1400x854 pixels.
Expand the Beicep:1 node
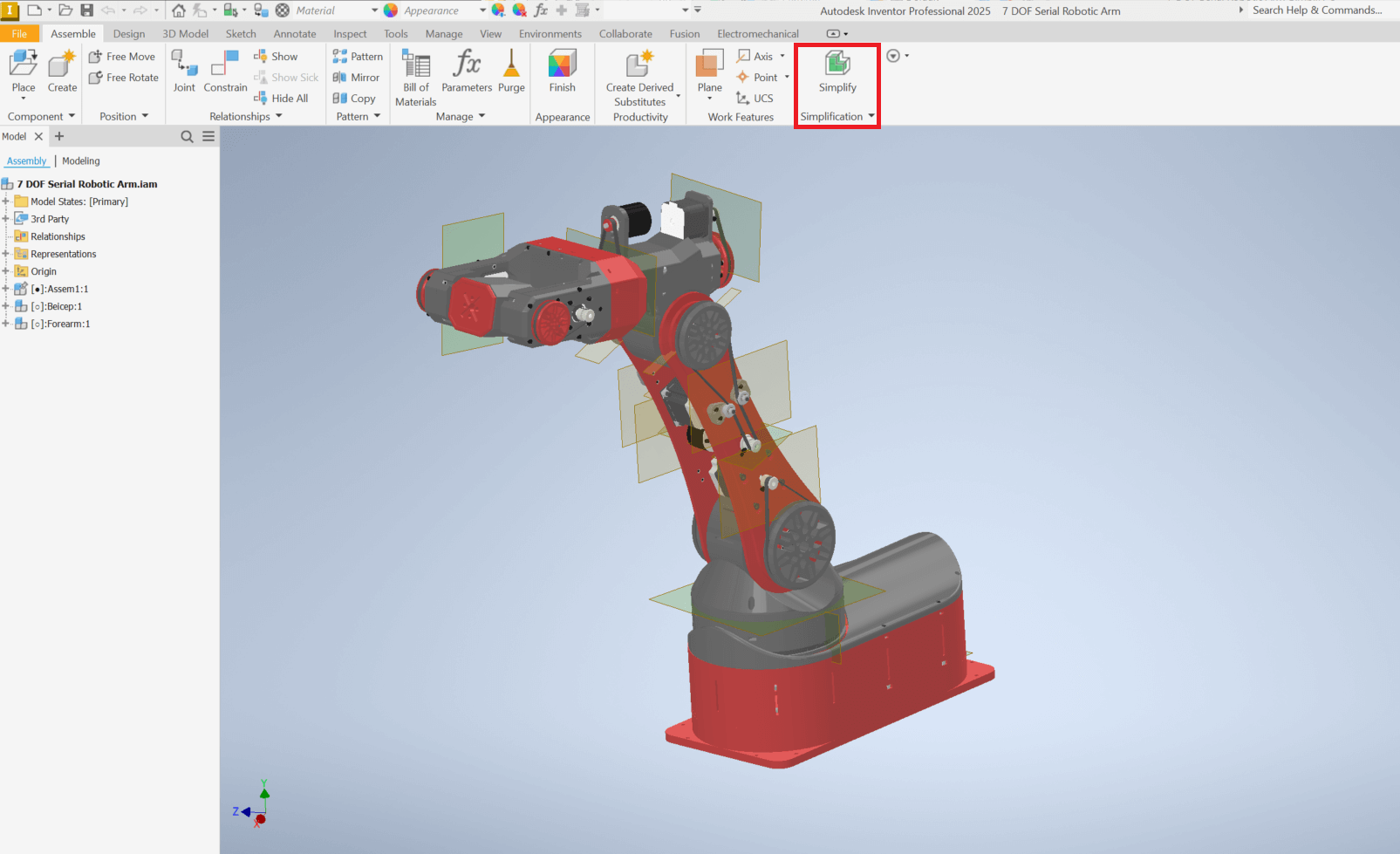[x=6, y=306]
